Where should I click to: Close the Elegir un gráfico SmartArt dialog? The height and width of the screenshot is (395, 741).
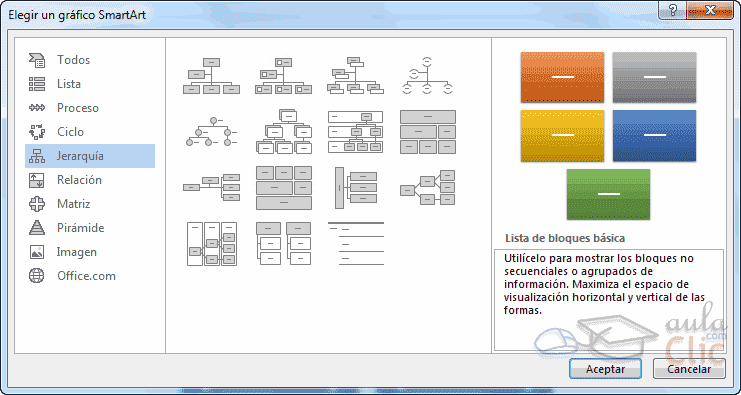coord(709,10)
